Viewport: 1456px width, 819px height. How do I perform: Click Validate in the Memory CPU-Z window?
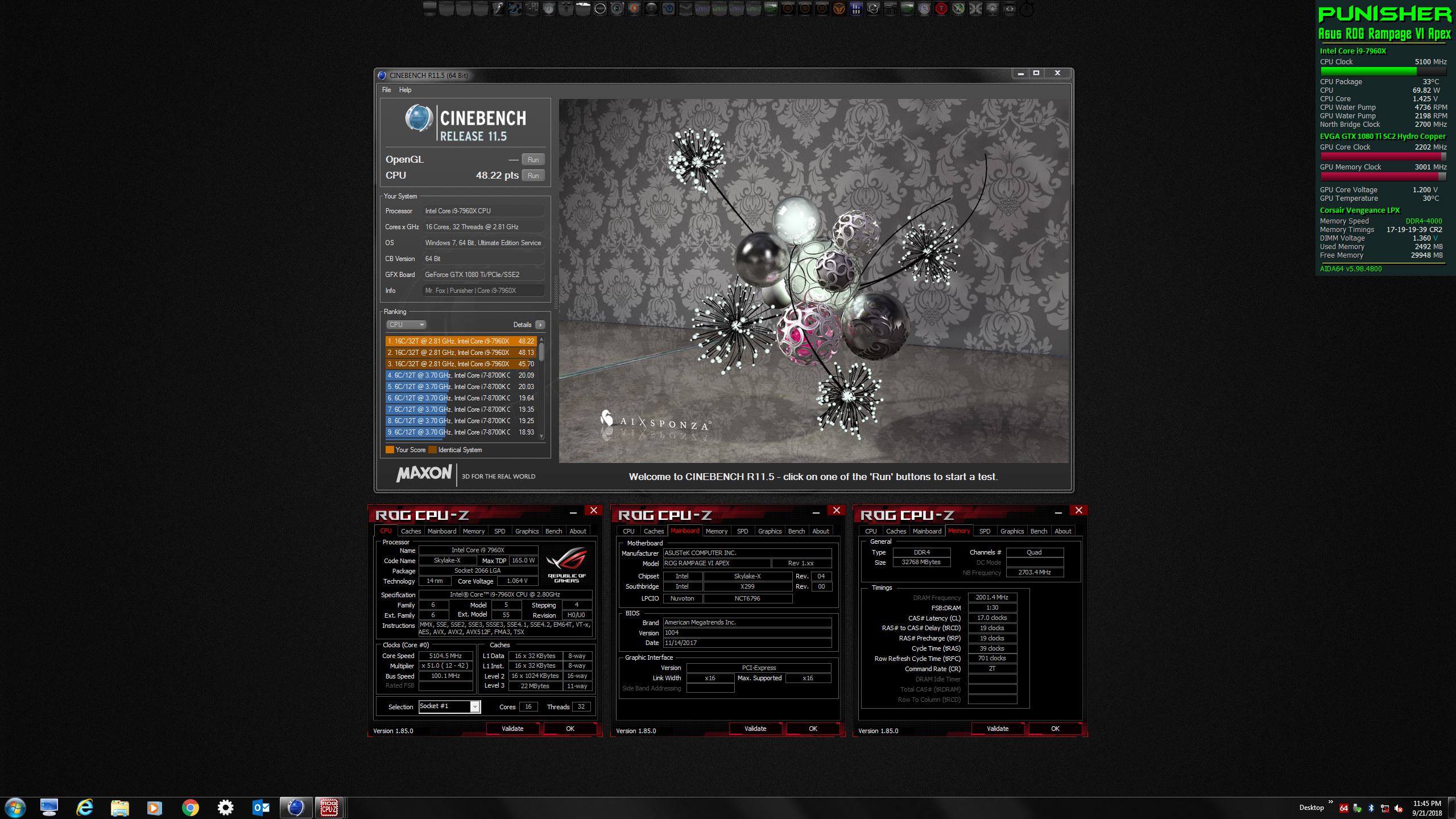998,729
